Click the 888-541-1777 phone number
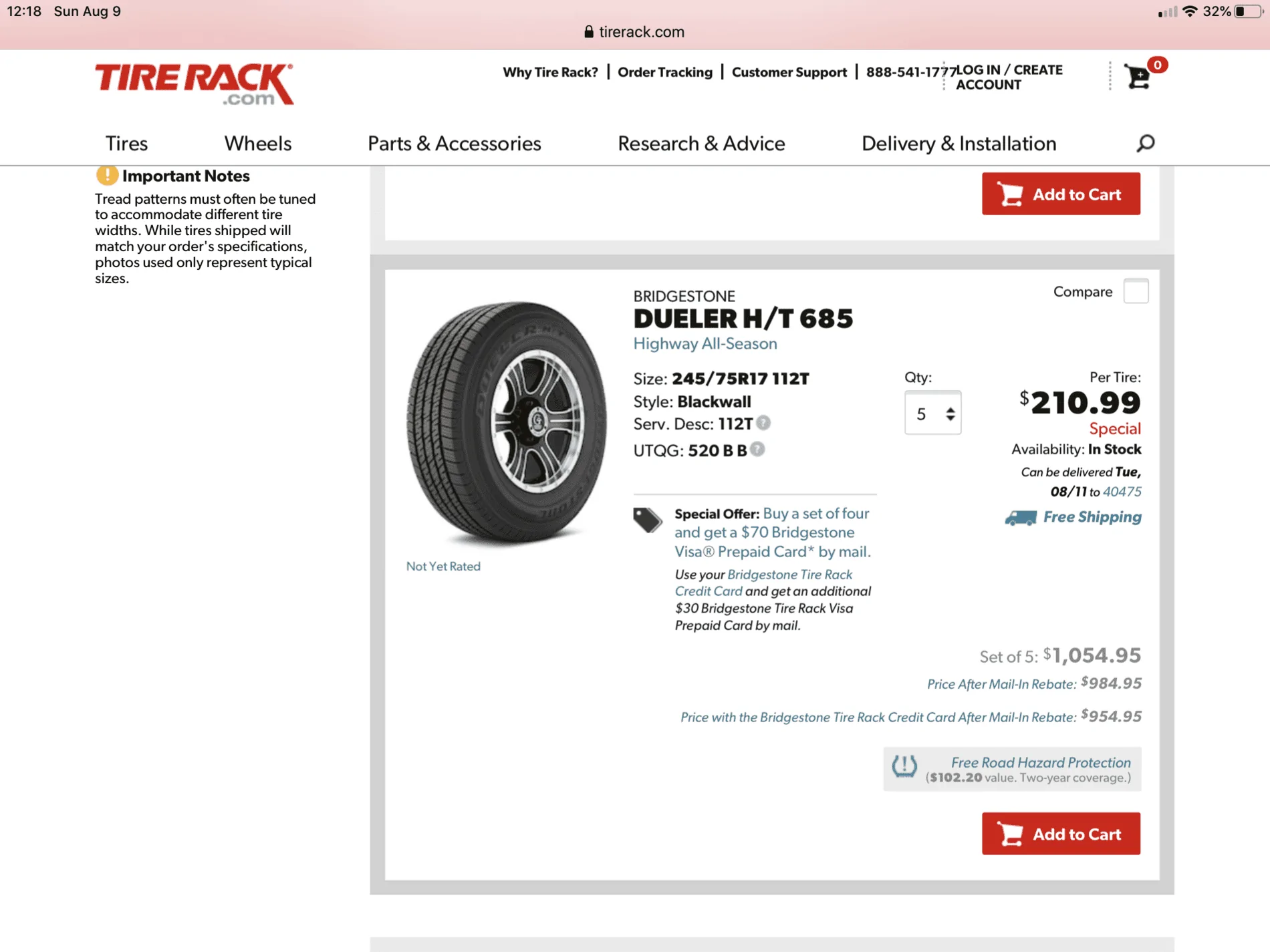 tap(911, 72)
